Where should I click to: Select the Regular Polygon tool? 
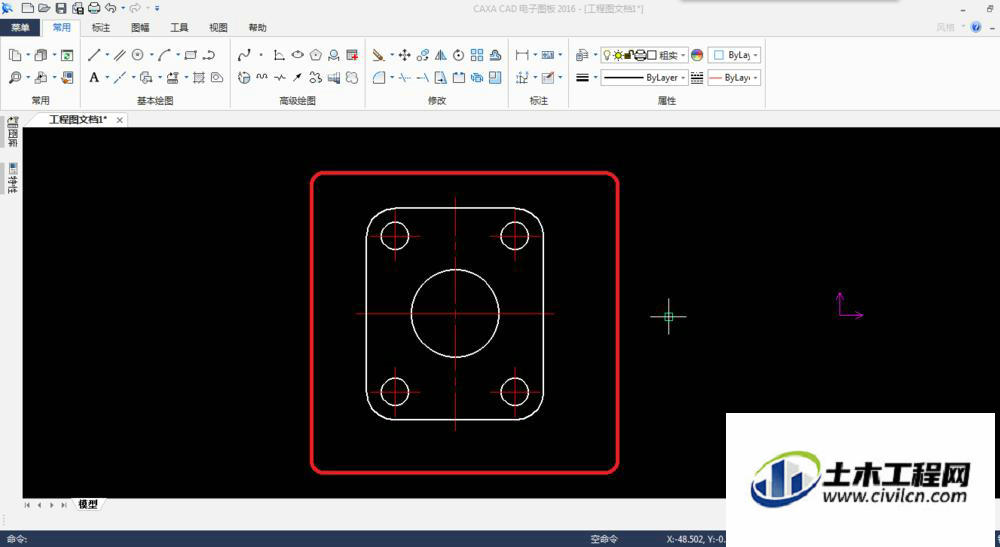click(x=316, y=55)
